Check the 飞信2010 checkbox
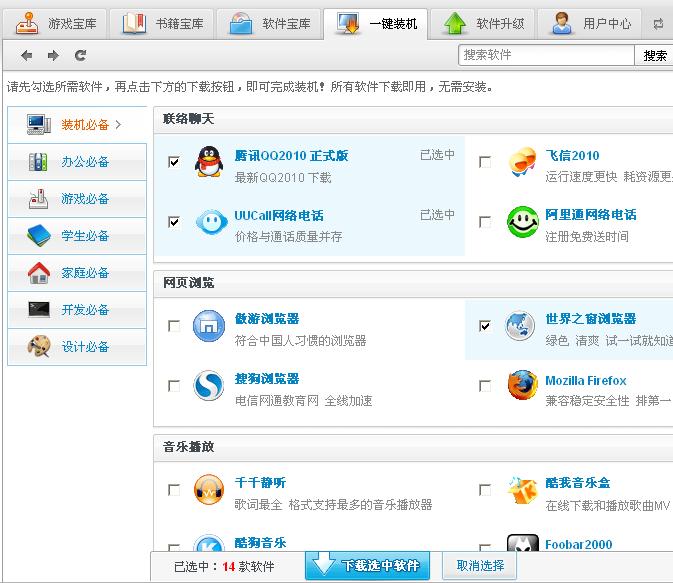The width and height of the screenshot is (673, 583). coord(485,162)
